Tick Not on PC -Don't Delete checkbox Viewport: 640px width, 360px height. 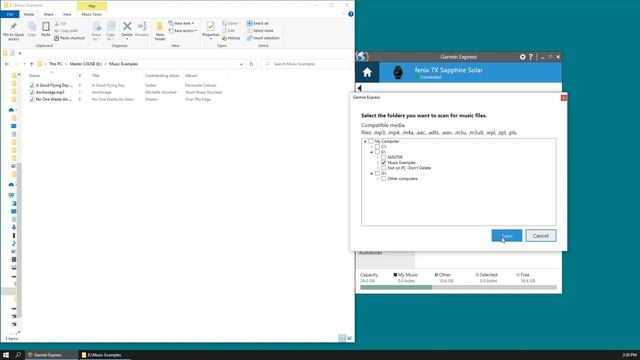(x=384, y=168)
